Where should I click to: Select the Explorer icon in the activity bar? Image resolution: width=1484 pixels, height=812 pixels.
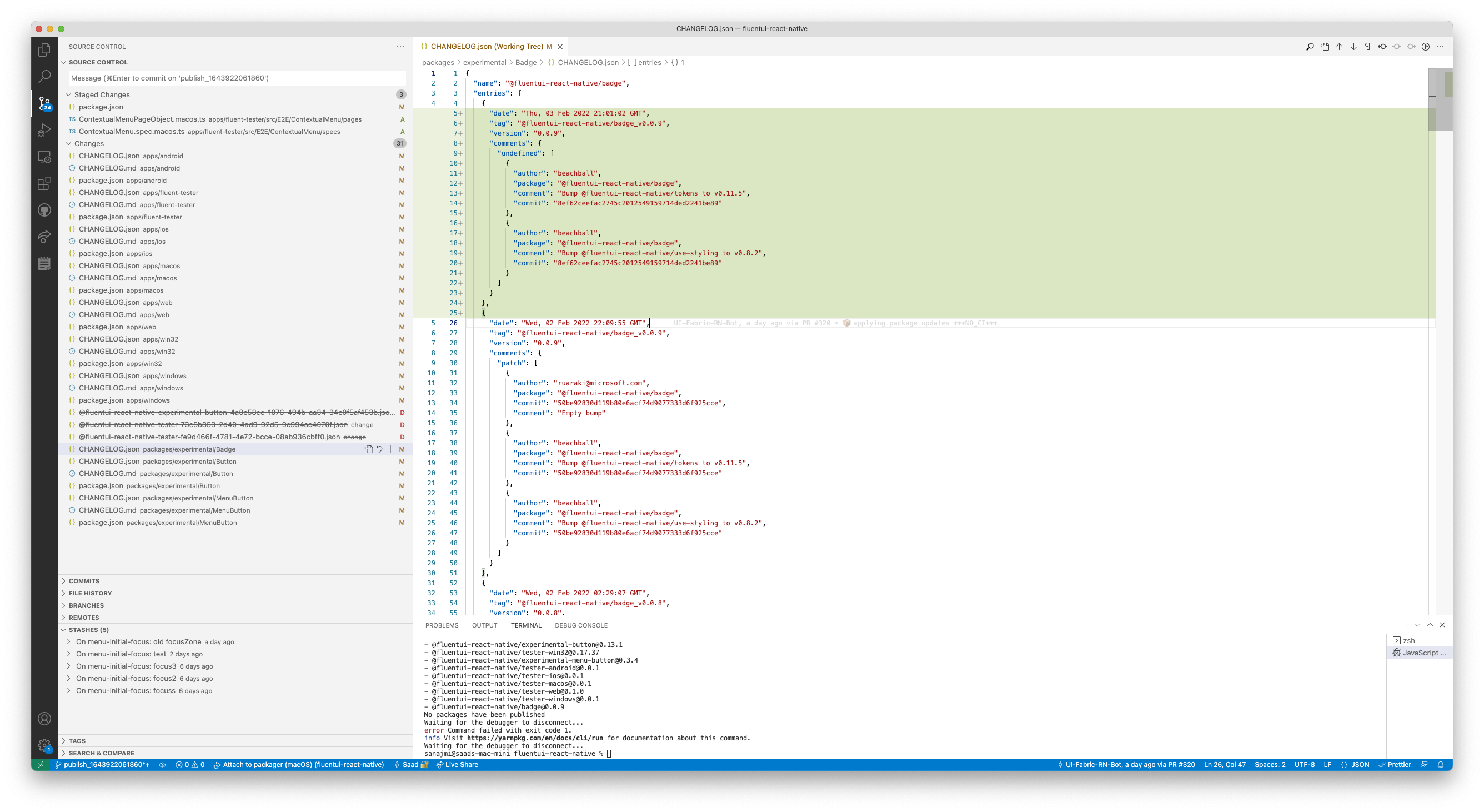pyautogui.click(x=44, y=49)
